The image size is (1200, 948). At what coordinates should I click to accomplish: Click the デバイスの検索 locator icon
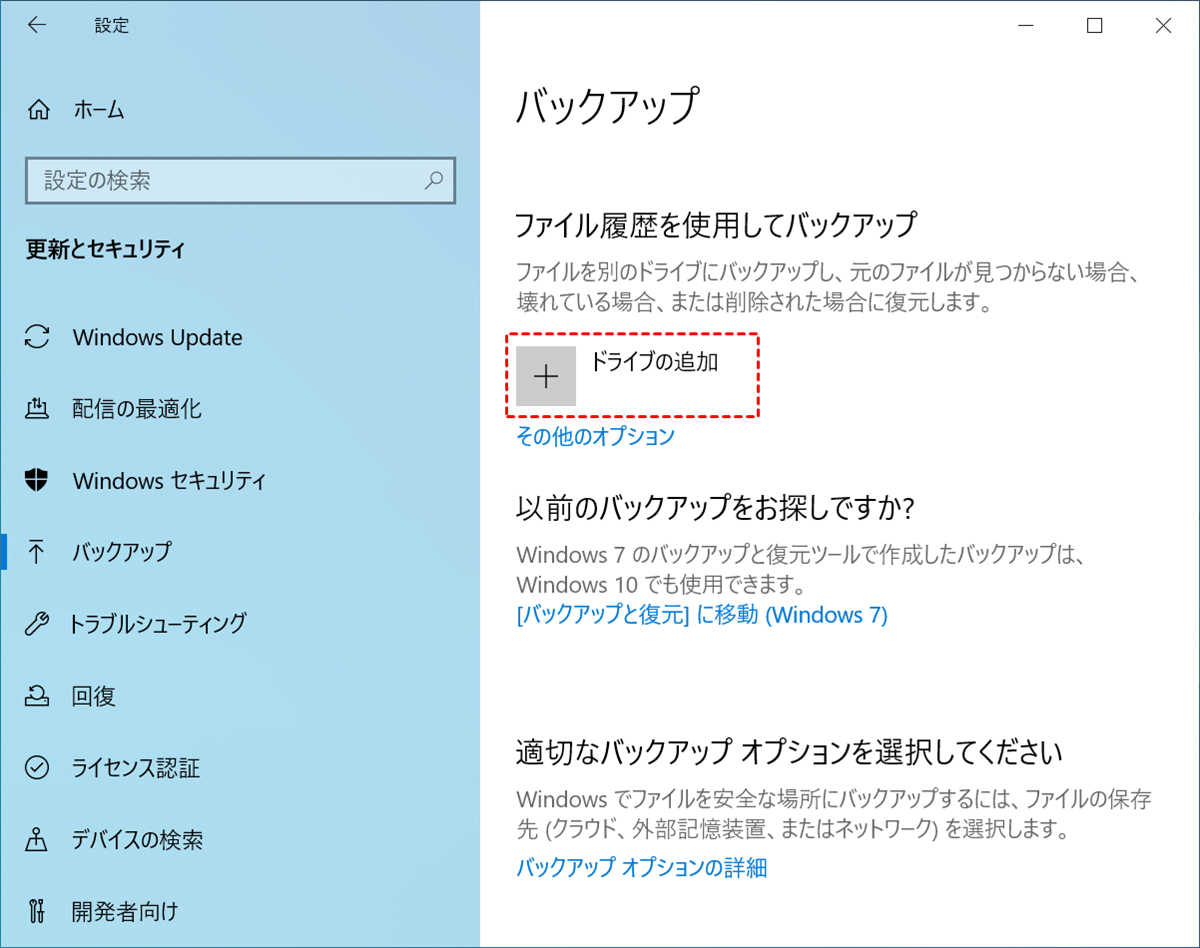pyautogui.click(x=37, y=840)
